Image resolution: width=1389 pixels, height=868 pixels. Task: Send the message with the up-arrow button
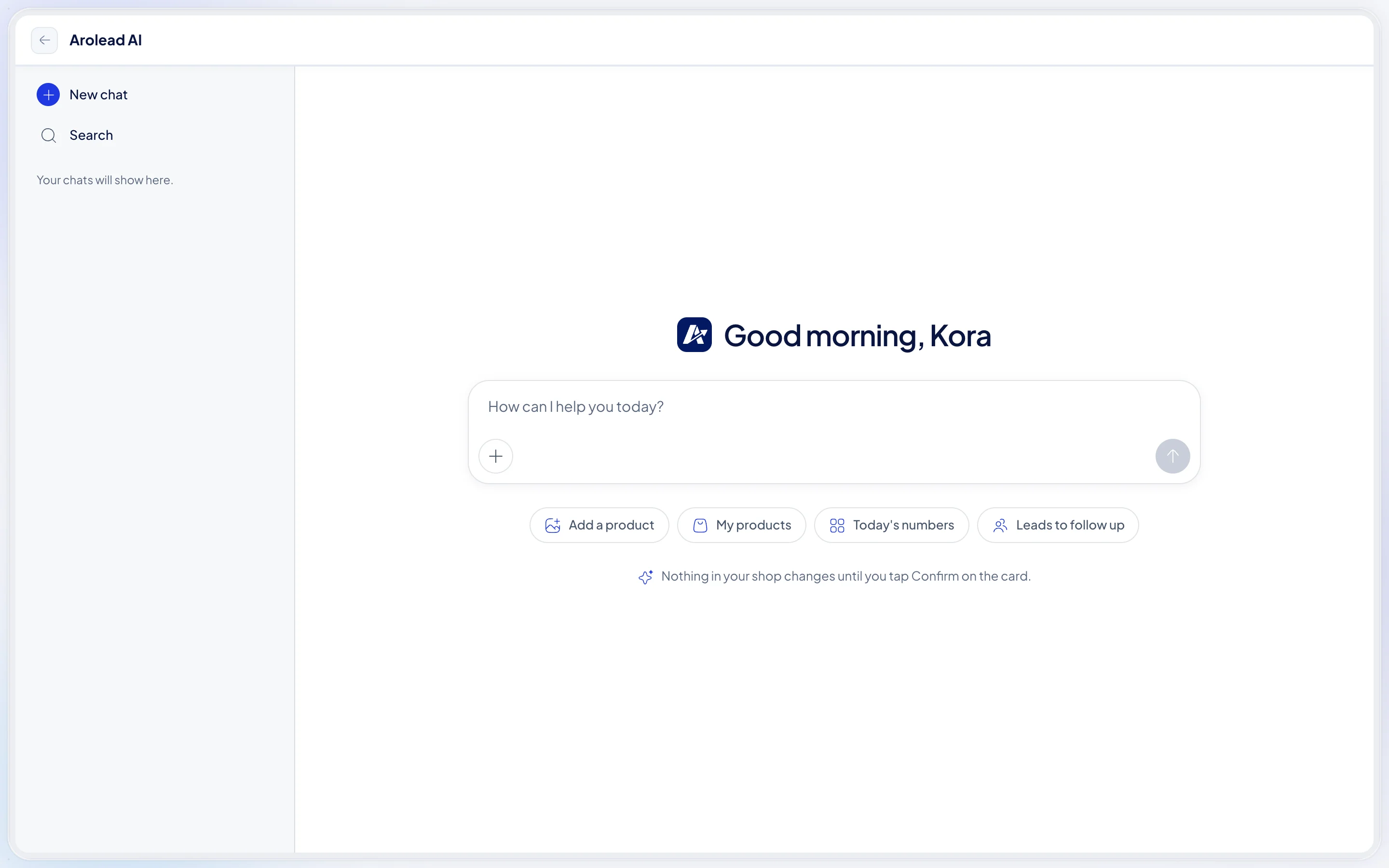click(x=1172, y=456)
